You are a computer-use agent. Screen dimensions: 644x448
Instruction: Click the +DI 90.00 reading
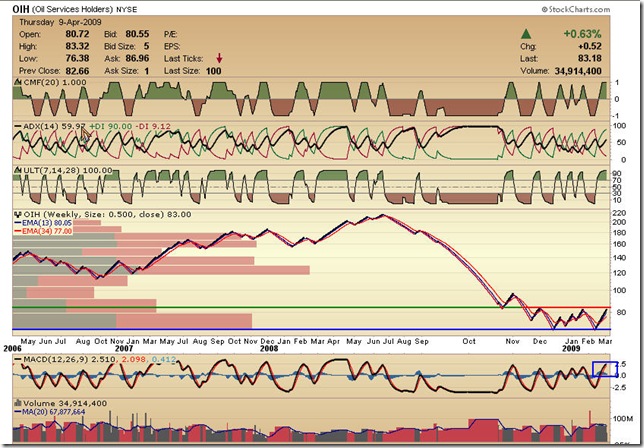tap(110, 126)
